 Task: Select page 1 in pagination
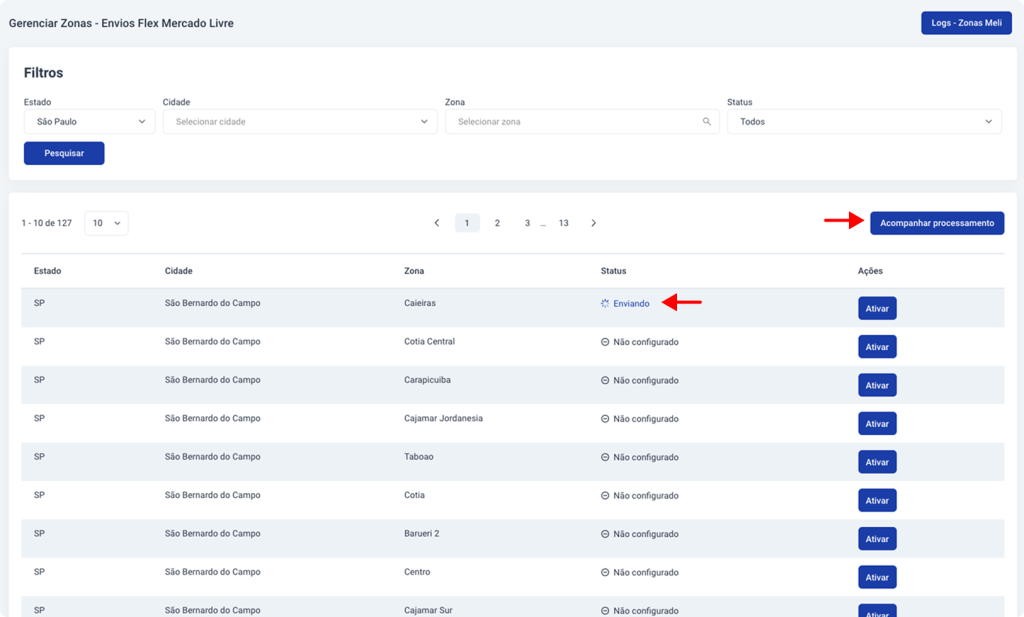click(467, 223)
